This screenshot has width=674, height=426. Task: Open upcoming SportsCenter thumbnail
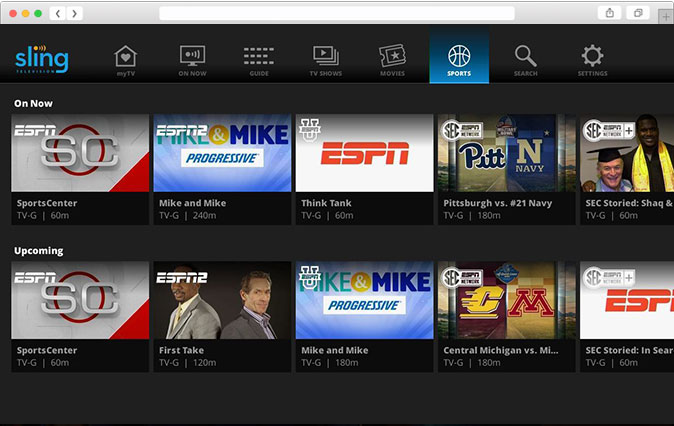click(x=80, y=300)
